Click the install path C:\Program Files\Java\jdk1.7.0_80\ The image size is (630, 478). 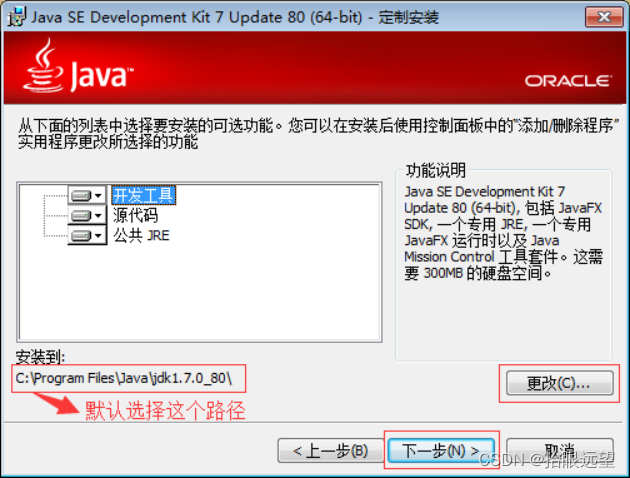click(x=124, y=378)
